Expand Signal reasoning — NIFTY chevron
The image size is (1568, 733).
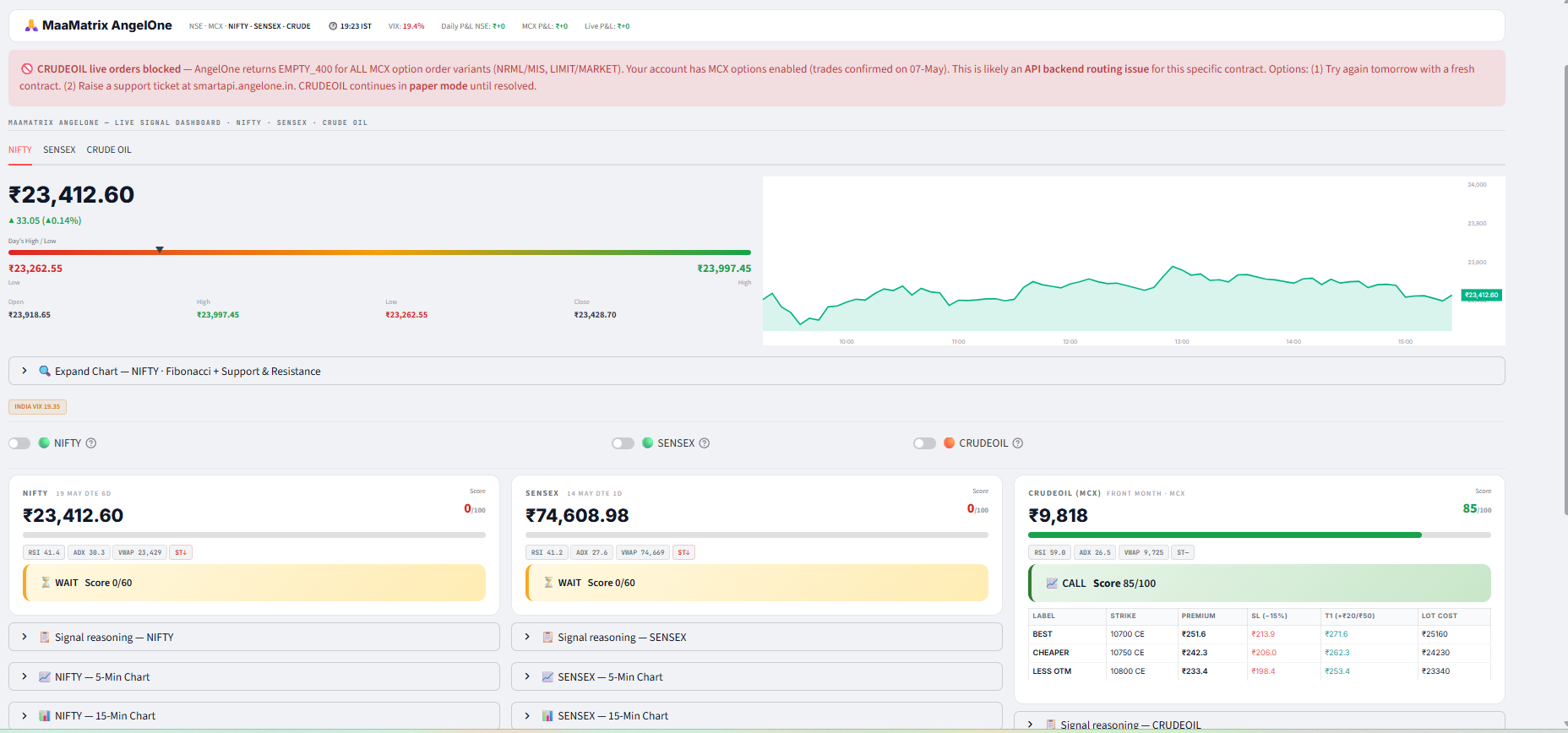24,637
